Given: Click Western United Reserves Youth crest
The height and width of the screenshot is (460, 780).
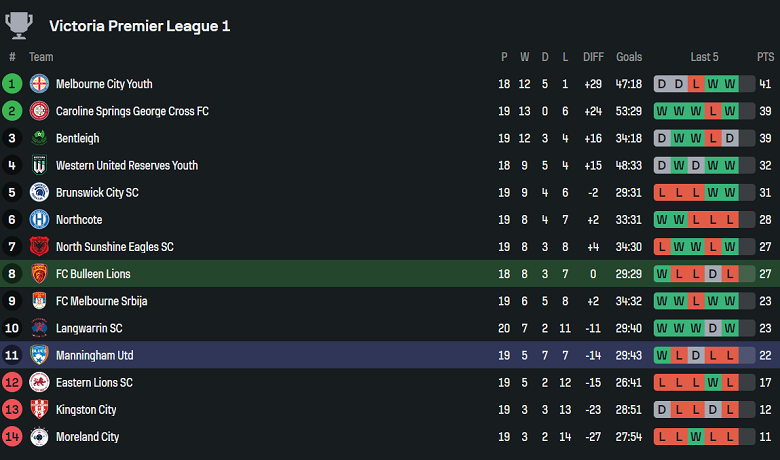Looking at the screenshot, I should 39,165.
